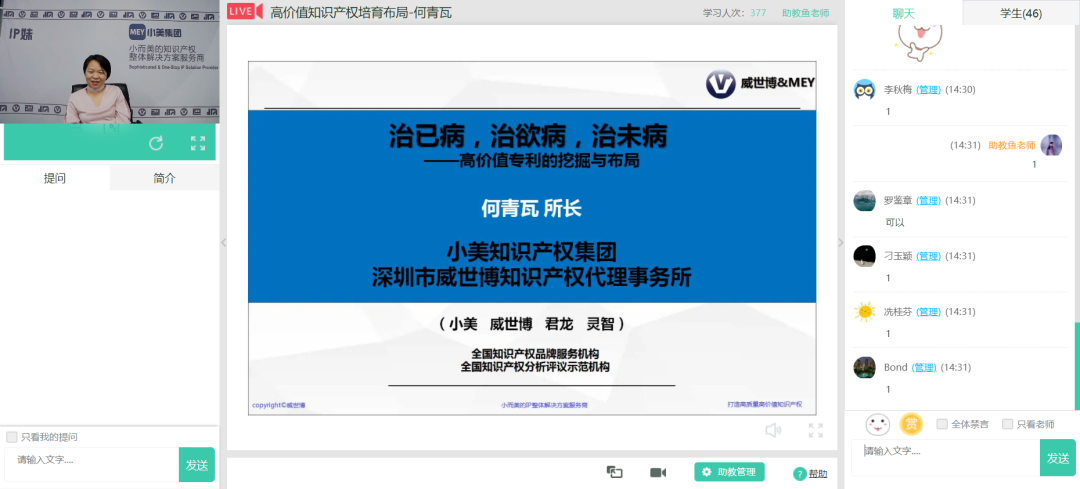
Task: Click the LIVE status indicator icon
Action: point(245,11)
